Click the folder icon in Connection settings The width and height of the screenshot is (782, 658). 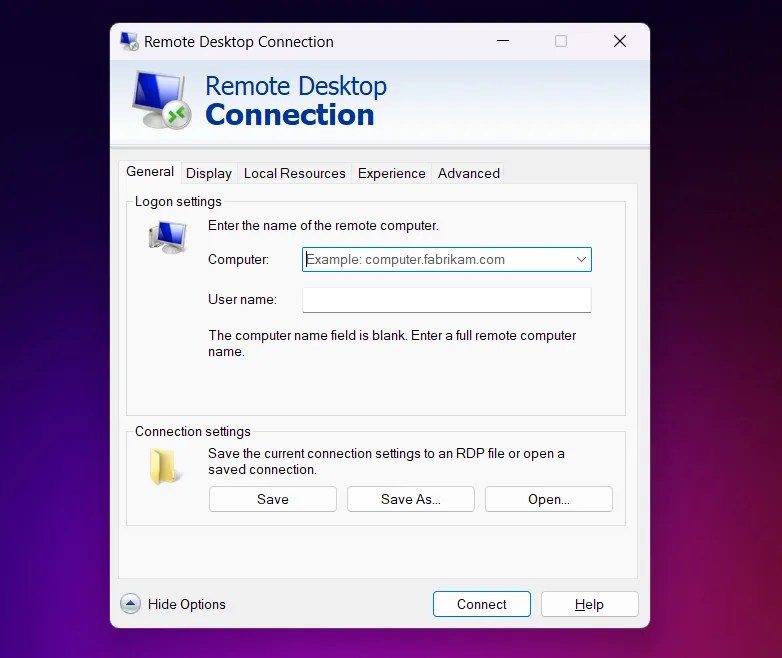pos(165,466)
